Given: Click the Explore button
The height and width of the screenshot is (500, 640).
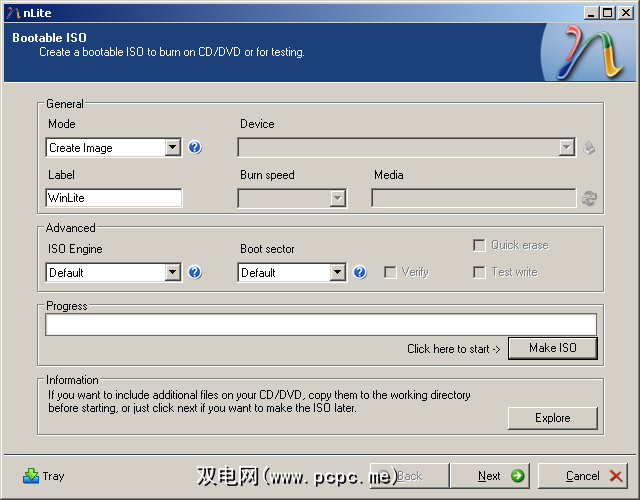Looking at the screenshot, I should point(552,418).
